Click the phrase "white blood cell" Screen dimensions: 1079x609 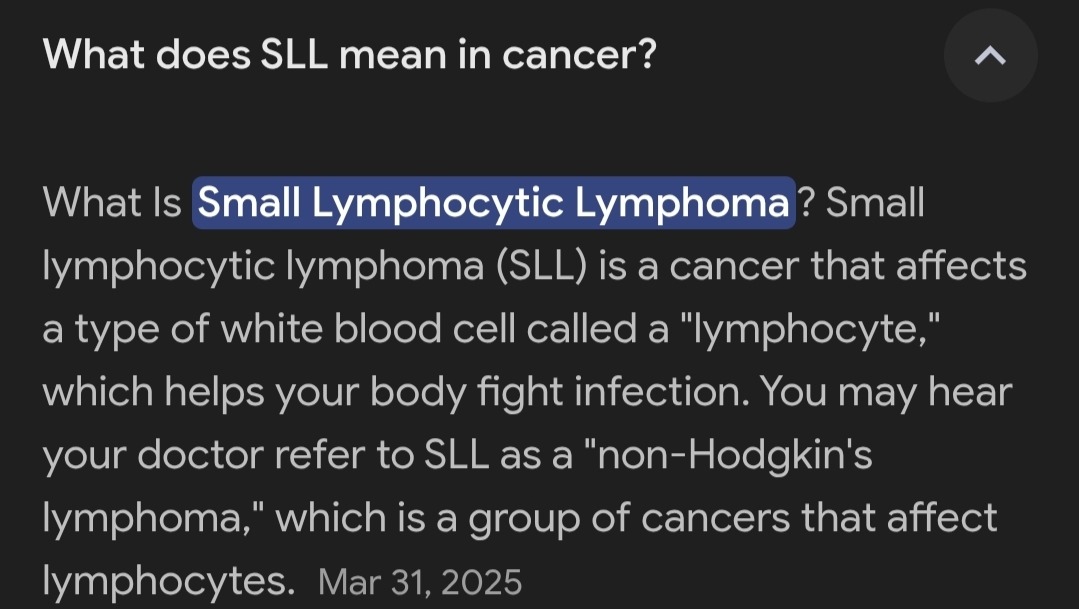pyautogui.click(x=367, y=328)
